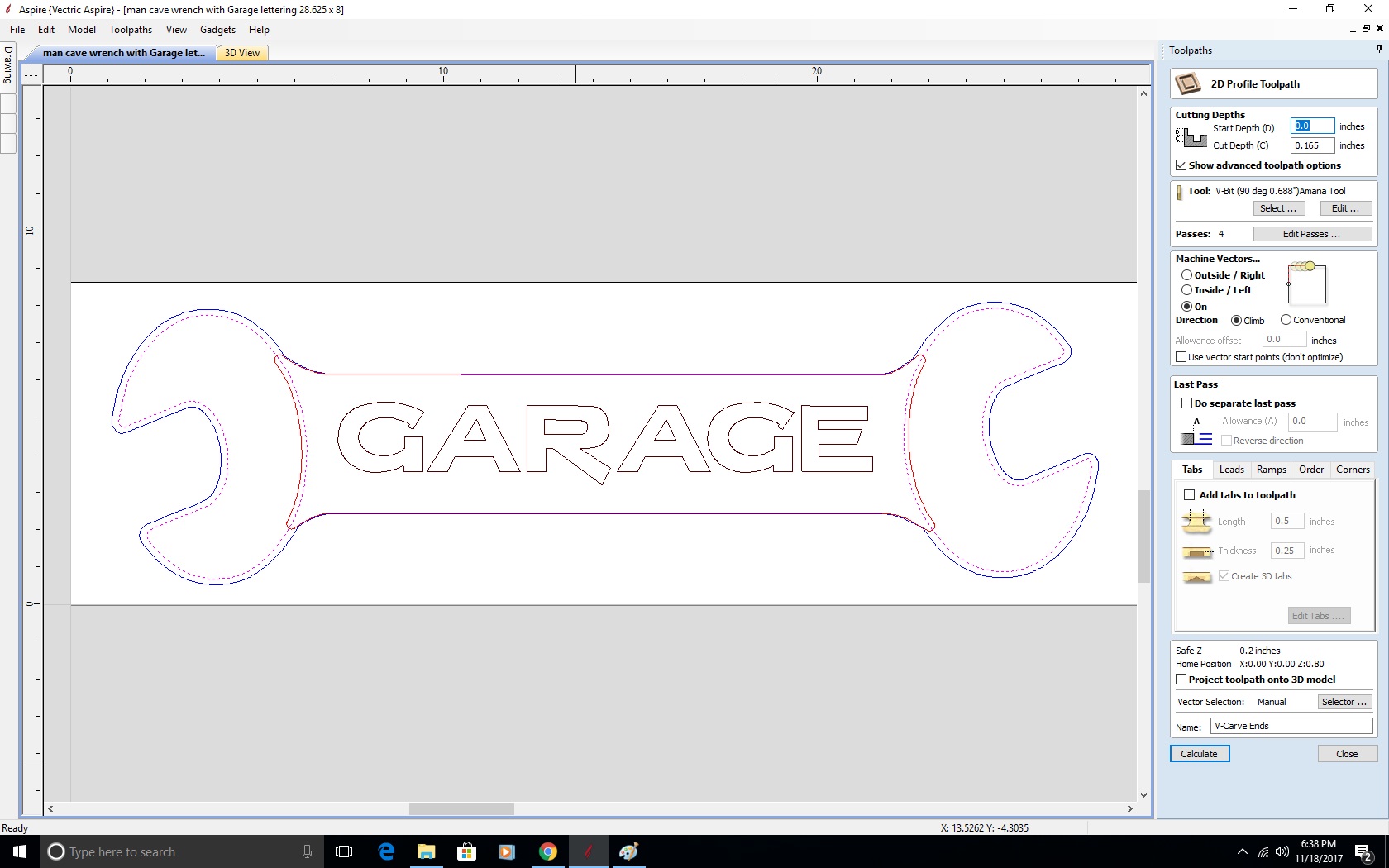Open the Gadgets menu
The height and width of the screenshot is (868, 1389).
coord(217,30)
